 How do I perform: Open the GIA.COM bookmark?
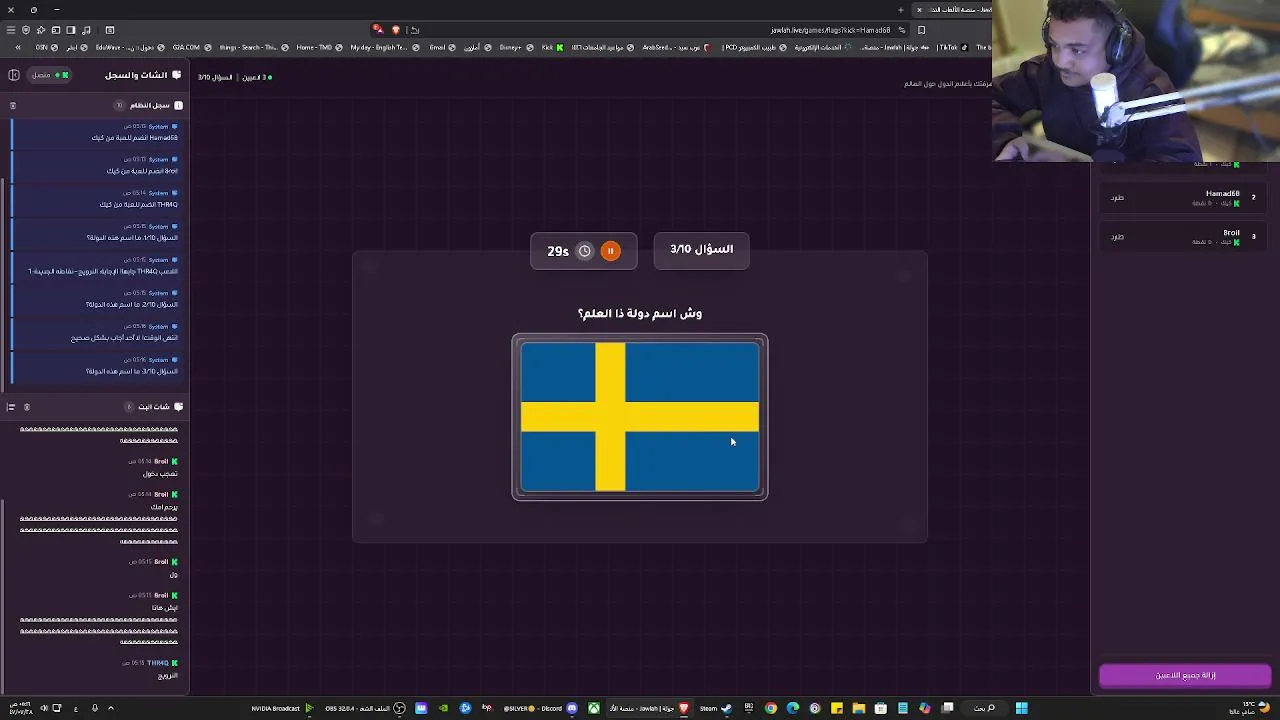(x=190, y=47)
